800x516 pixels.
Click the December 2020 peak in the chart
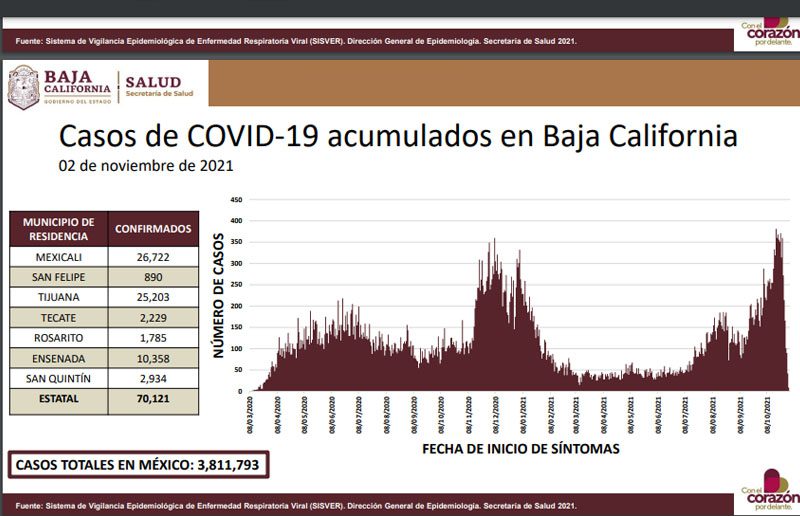click(x=494, y=241)
